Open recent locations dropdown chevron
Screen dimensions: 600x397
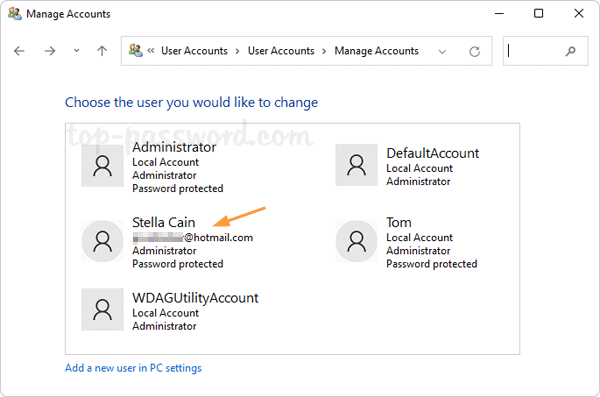(x=77, y=51)
